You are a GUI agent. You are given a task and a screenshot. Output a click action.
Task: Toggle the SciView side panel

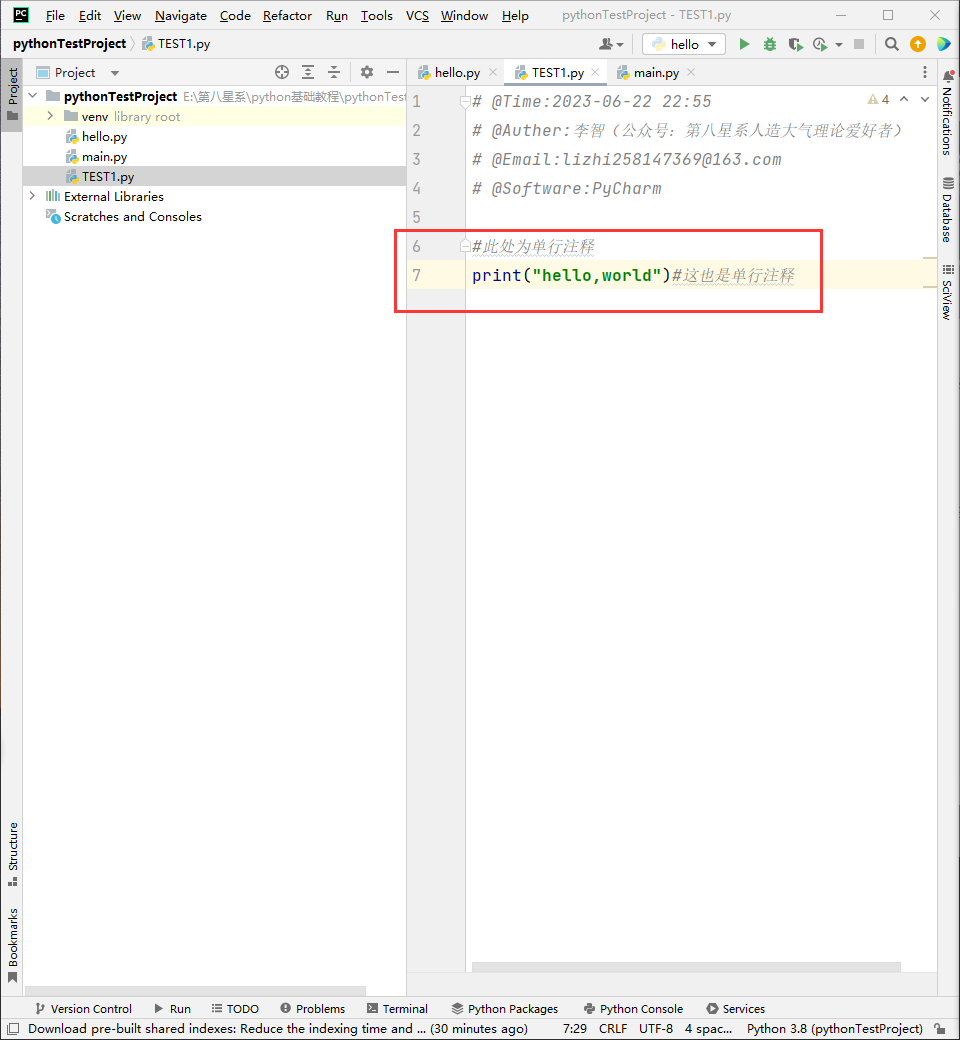tap(948, 292)
